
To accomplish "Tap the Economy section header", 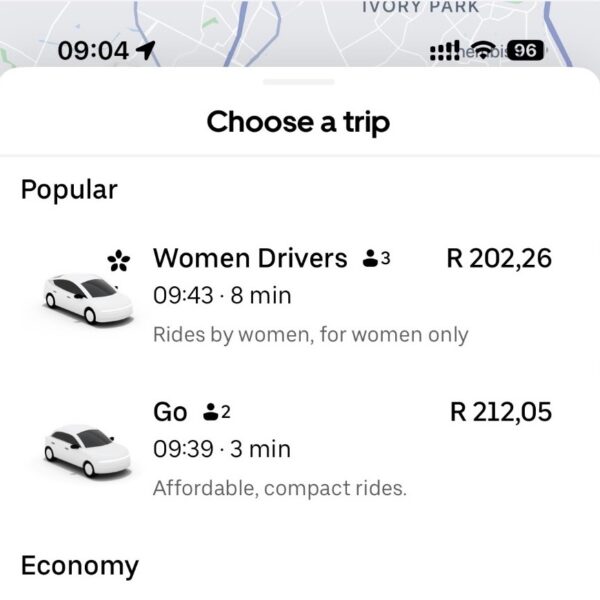I will coord(79,566).
